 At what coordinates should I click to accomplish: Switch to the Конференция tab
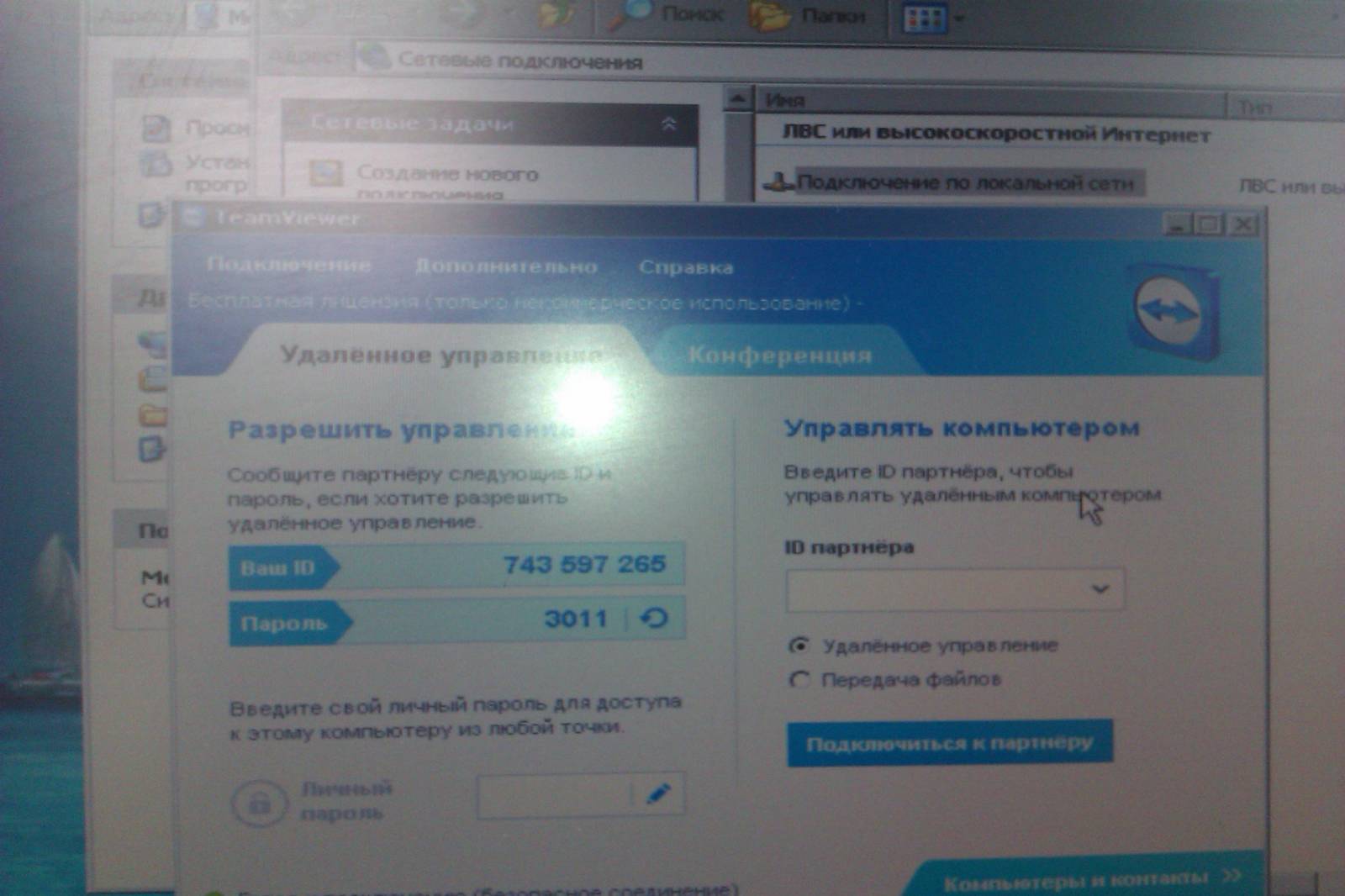tap(779, 356)
